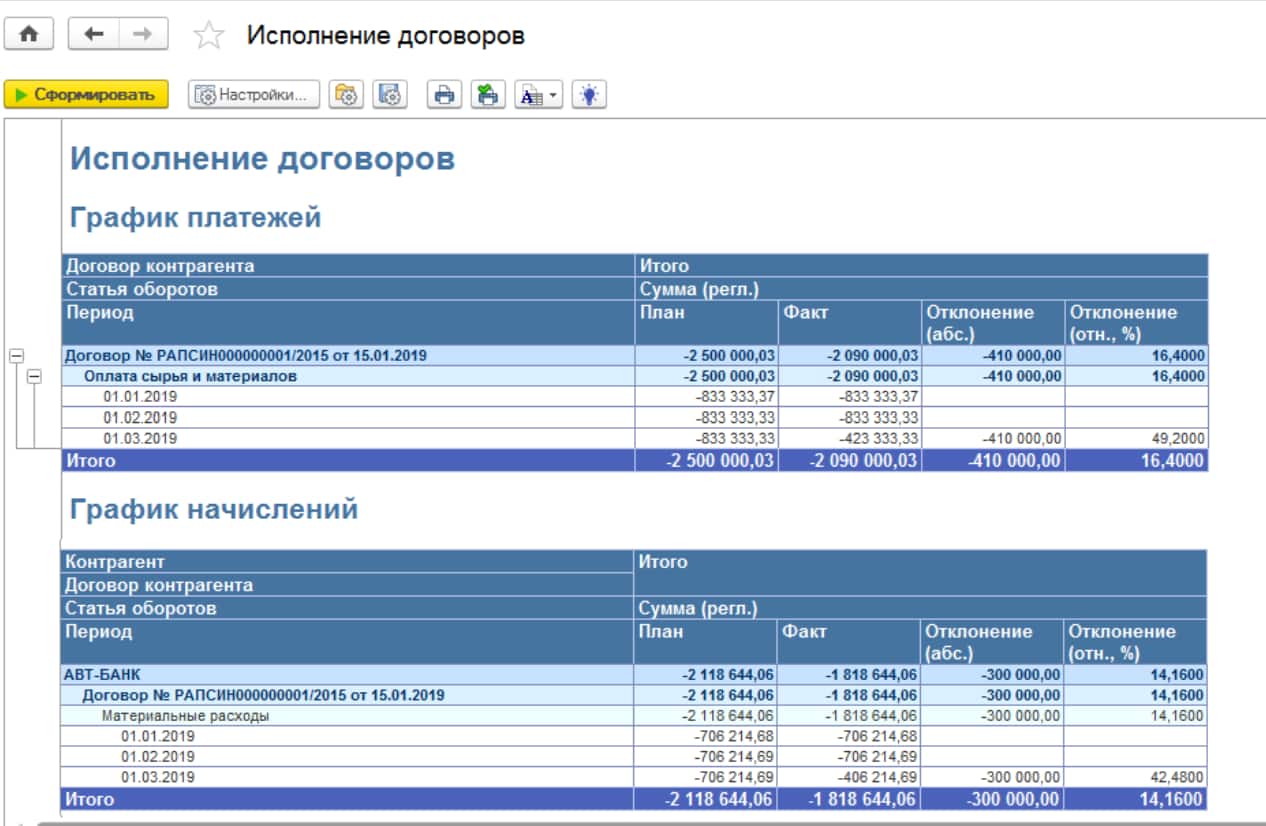Viewport: 1266px width, 826px height.
Task: Click the Контрагент column header
Action: (x=347, y=562)
